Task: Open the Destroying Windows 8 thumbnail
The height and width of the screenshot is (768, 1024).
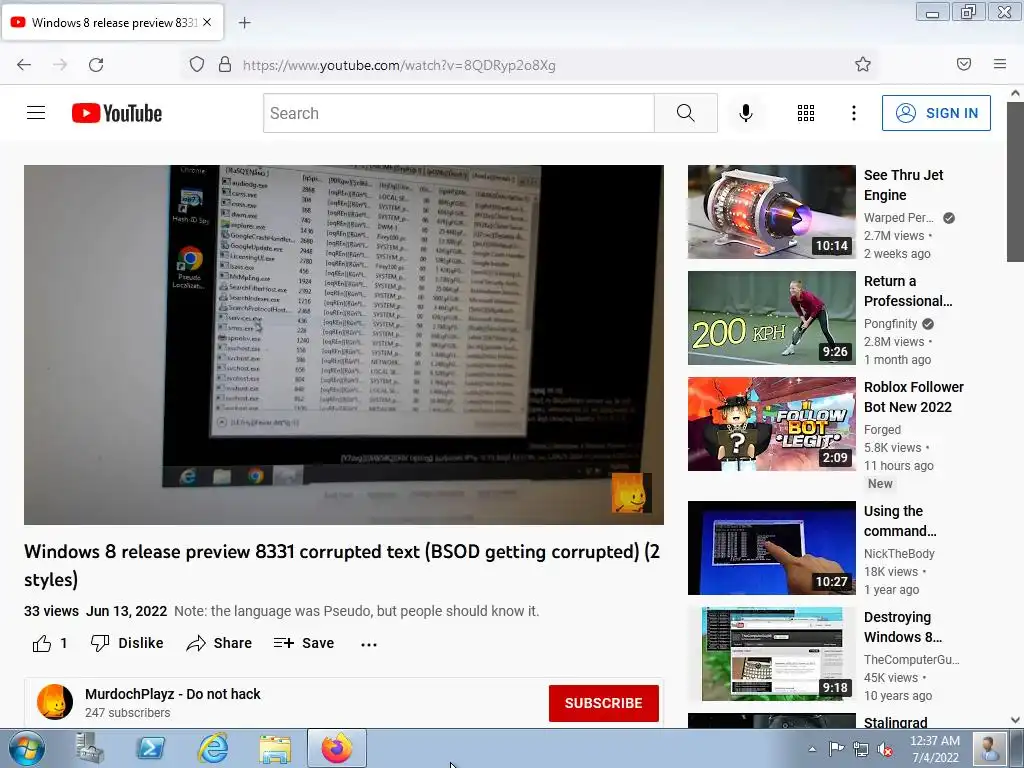Action: 771,654
